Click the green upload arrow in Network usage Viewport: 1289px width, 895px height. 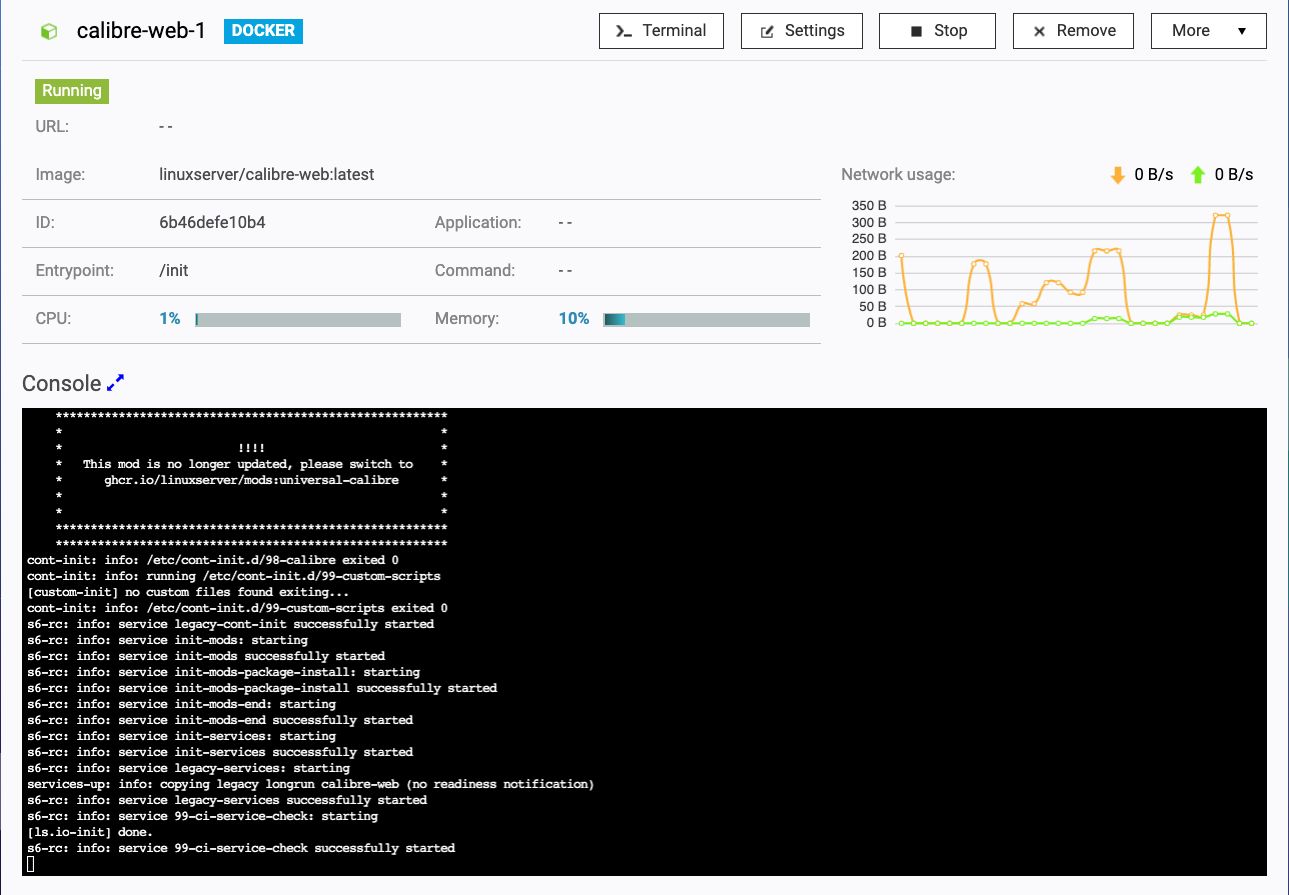click(x=1198, y=174)
